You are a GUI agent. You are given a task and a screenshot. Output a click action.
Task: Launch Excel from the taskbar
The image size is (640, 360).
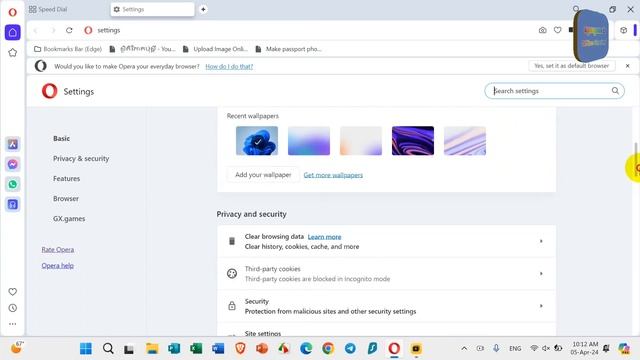click(x=196, y=349)
